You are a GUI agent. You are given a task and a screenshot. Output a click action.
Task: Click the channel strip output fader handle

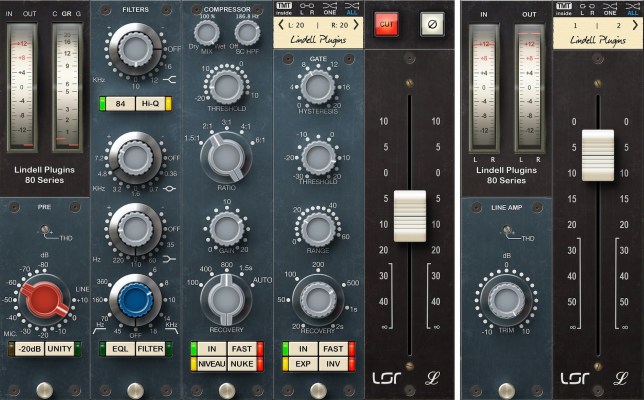coord(410,216)
